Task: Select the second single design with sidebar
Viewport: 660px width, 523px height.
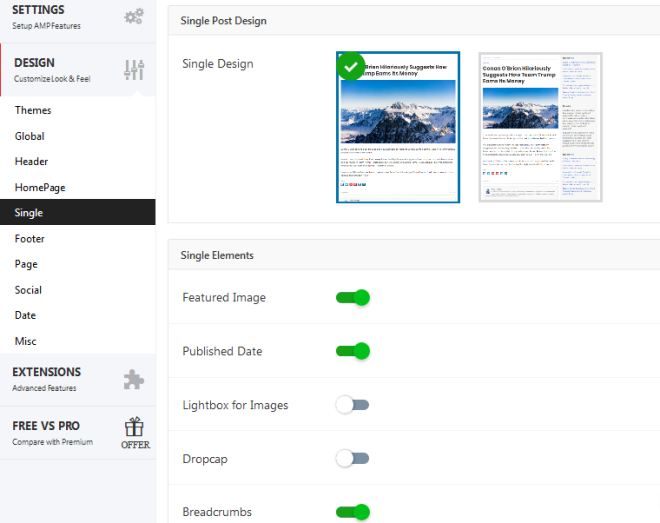Action: (x=540, y=127)
